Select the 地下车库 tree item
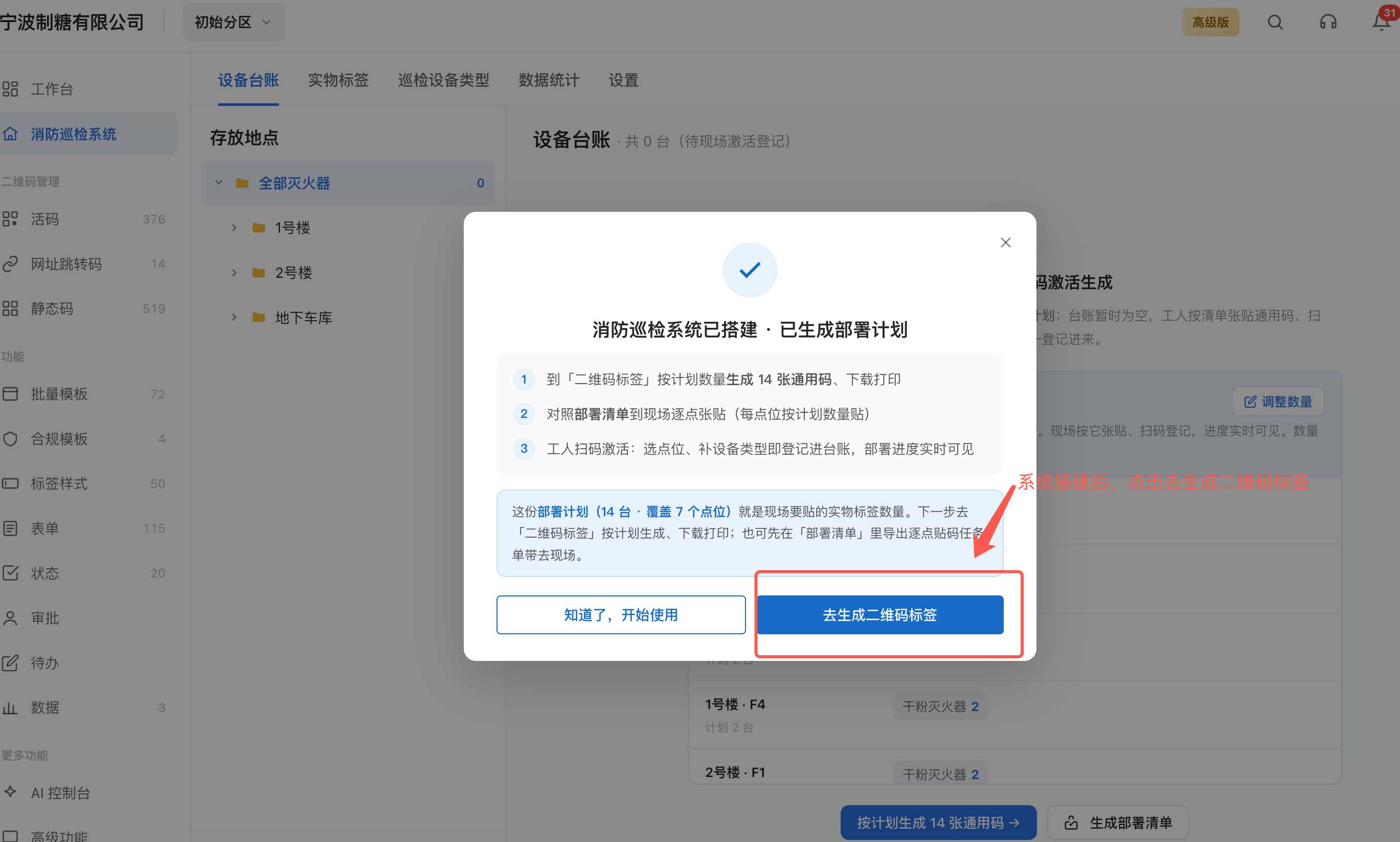Viewport: 1400px width, 842px height. point(303,317)
